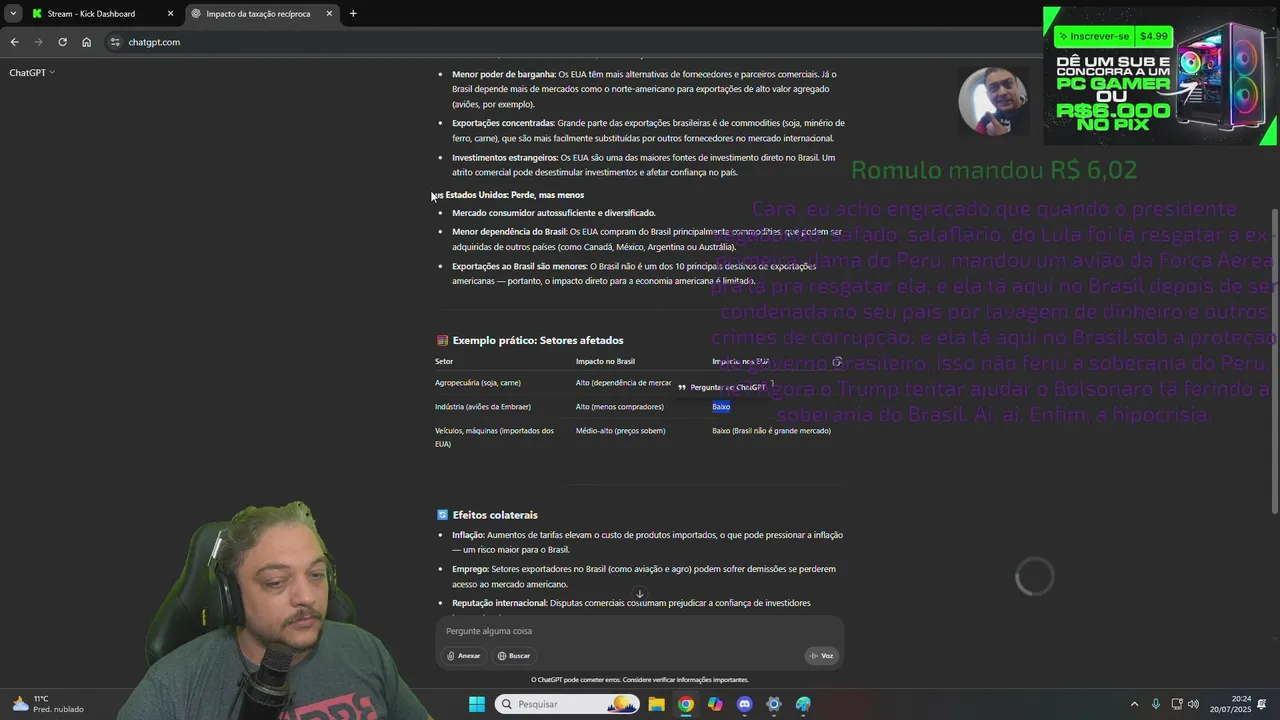1280x720 pixels.
Task: Click the streamer avatar thumbnail overlay
Action: (x=993, y=101)
